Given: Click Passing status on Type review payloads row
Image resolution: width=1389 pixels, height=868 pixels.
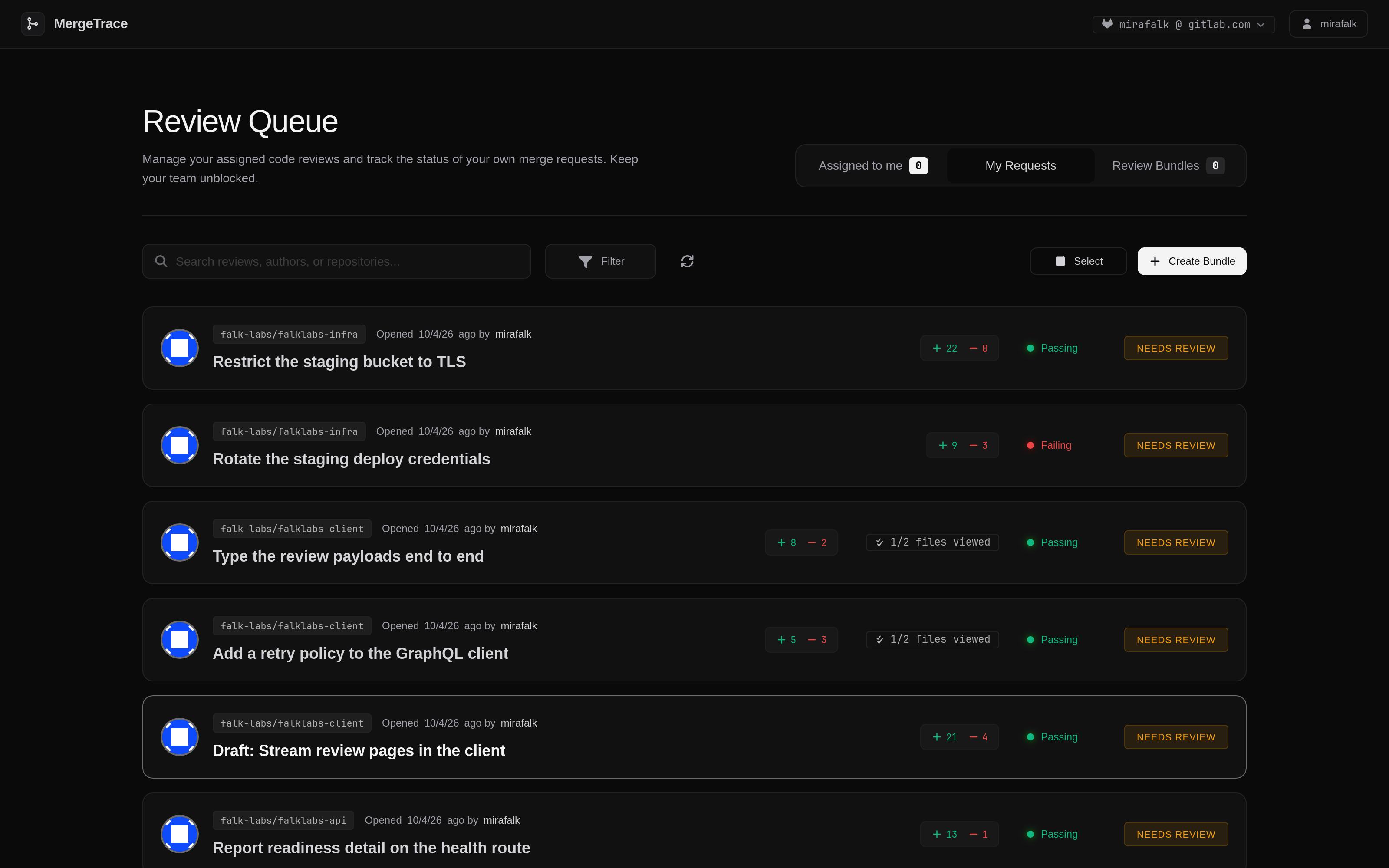Looking at the screenshot, I should pos(1052,542).
